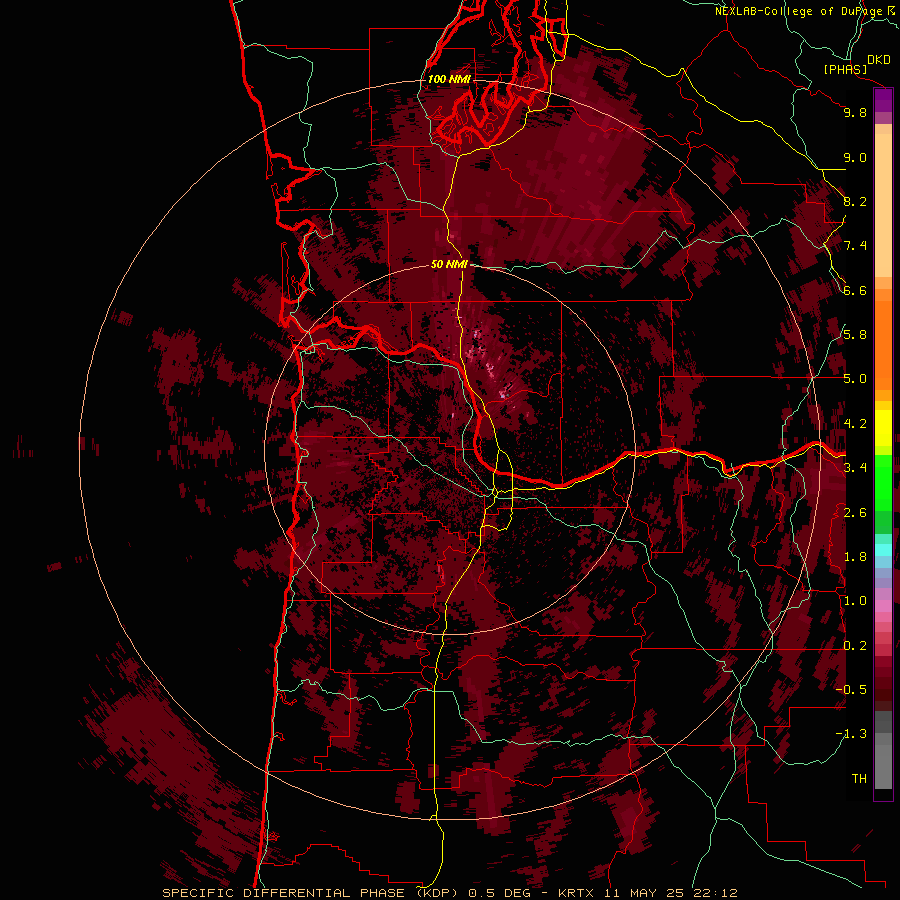Click the 9.0 value on the color scale
900x900 pixels.
pyautogui.click(x=855, y=157)
